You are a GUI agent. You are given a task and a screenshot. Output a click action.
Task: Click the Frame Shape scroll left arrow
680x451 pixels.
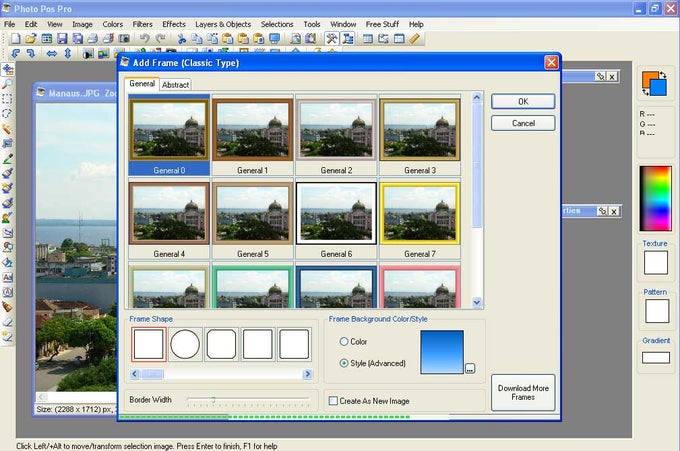point(135,374)
